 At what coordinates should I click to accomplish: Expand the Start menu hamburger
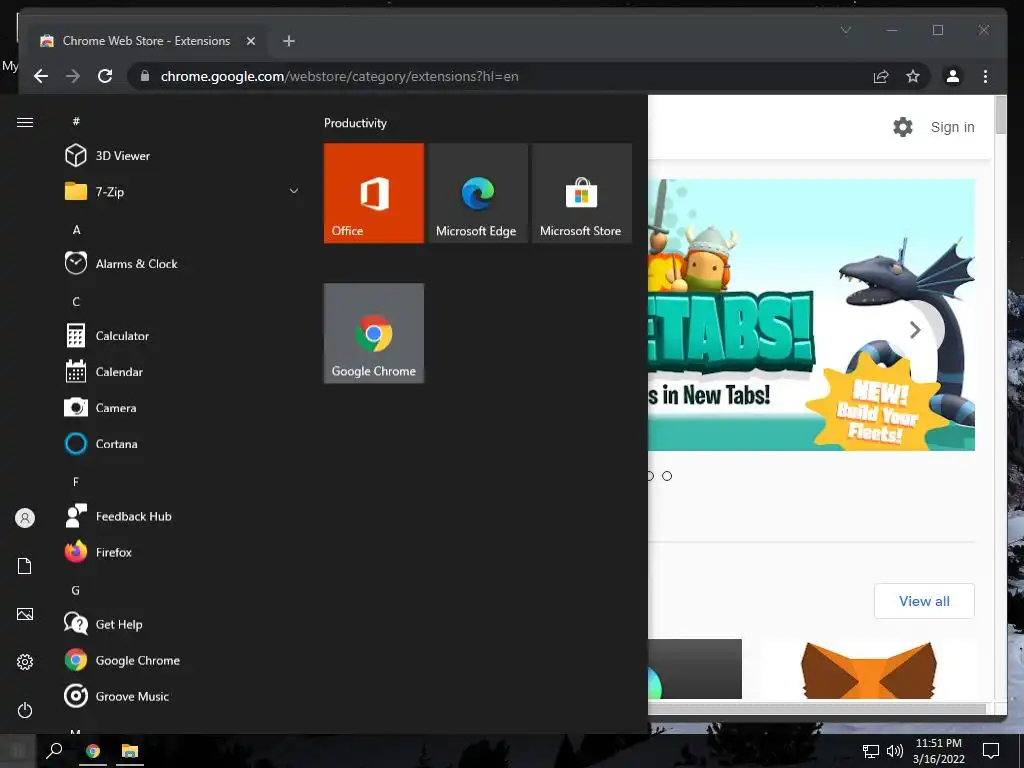pos(25,122)
